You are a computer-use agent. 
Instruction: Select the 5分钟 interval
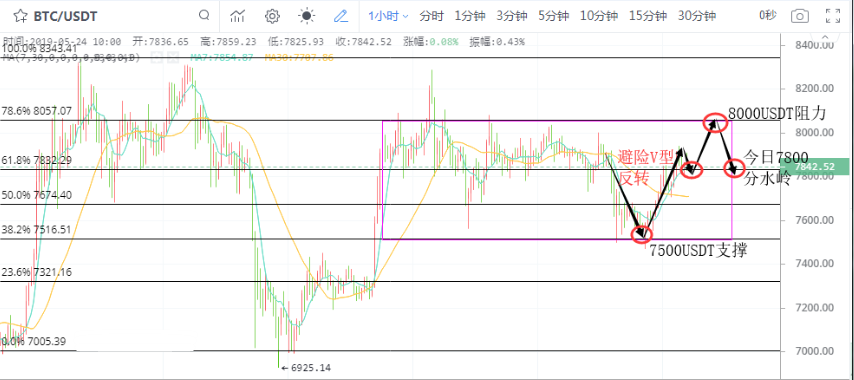coord(554,16)
